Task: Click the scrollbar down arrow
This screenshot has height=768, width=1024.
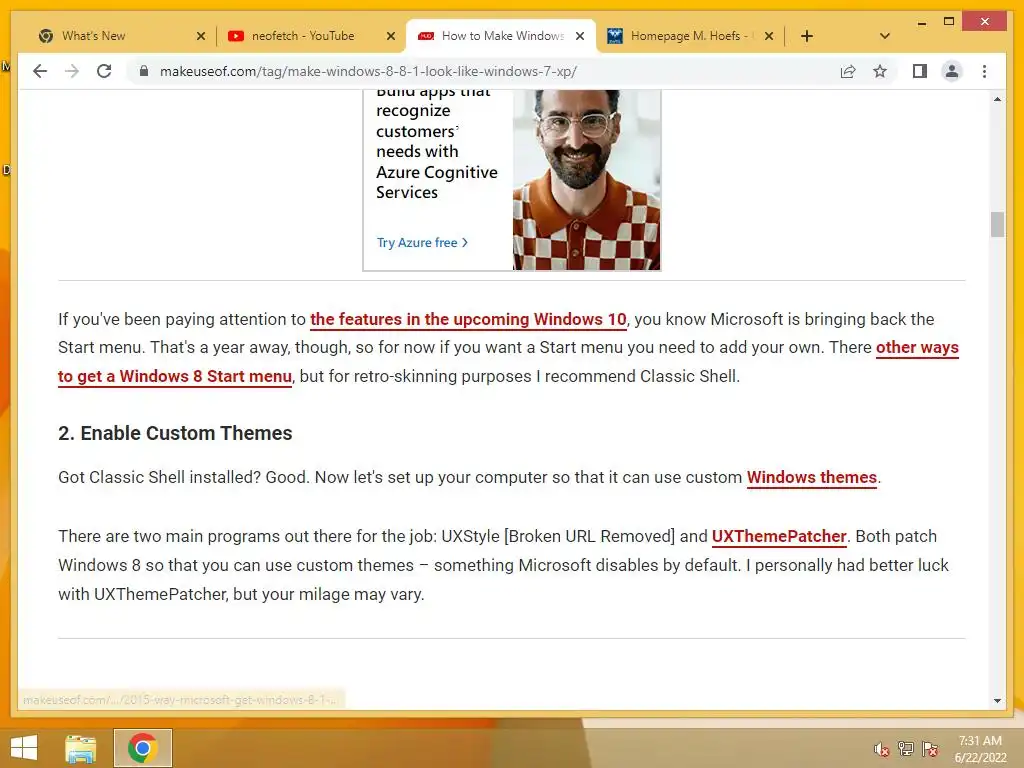Action: pyautogui.click(x=997, y=701)
